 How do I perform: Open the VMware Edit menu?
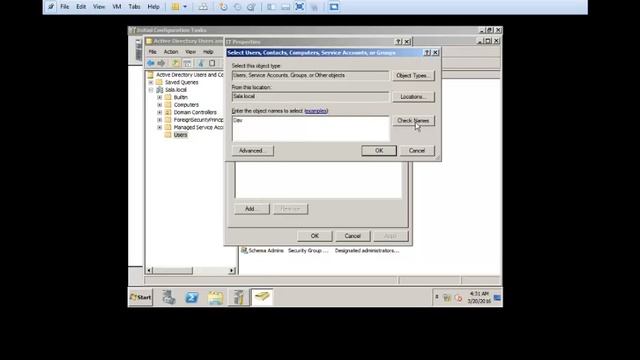point(81,7)
